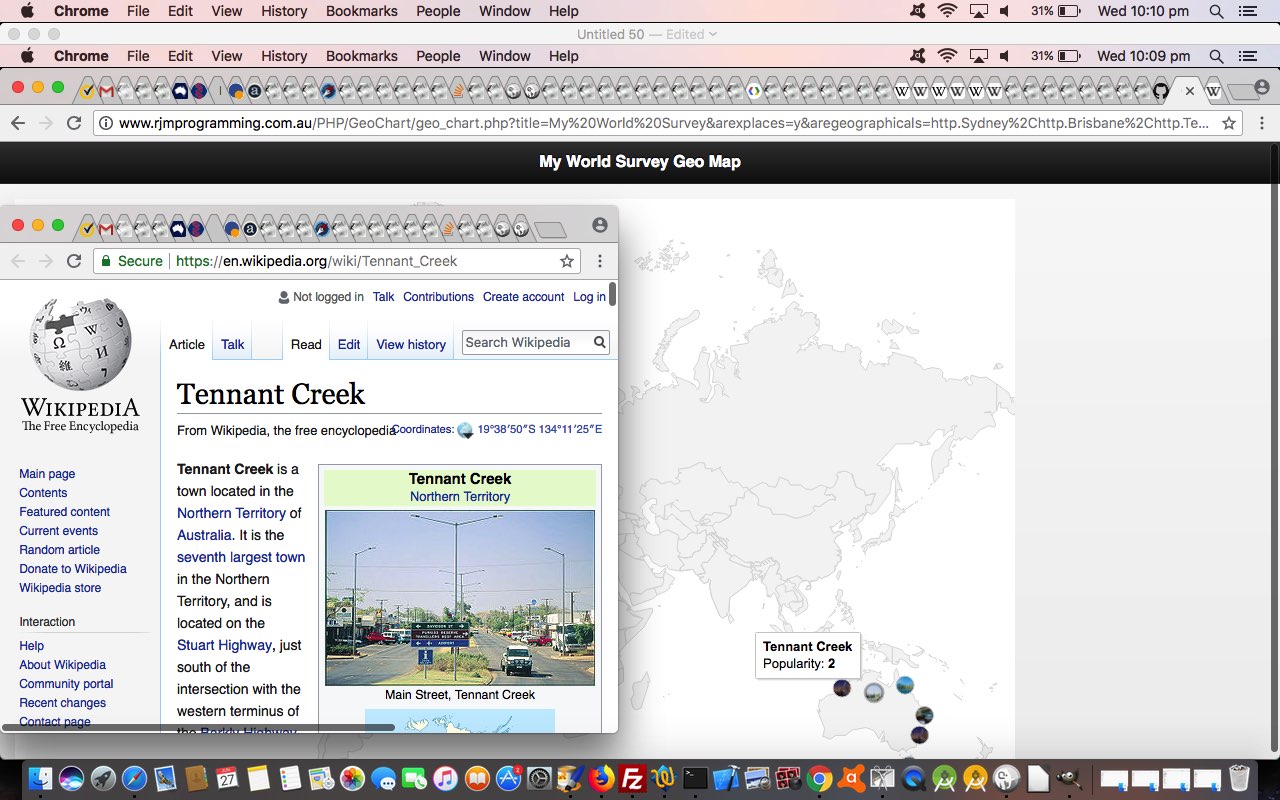Open Launchpad rocket icon in Dock
The width and height of the screenshot is (1280, 800).
point(103,778)
